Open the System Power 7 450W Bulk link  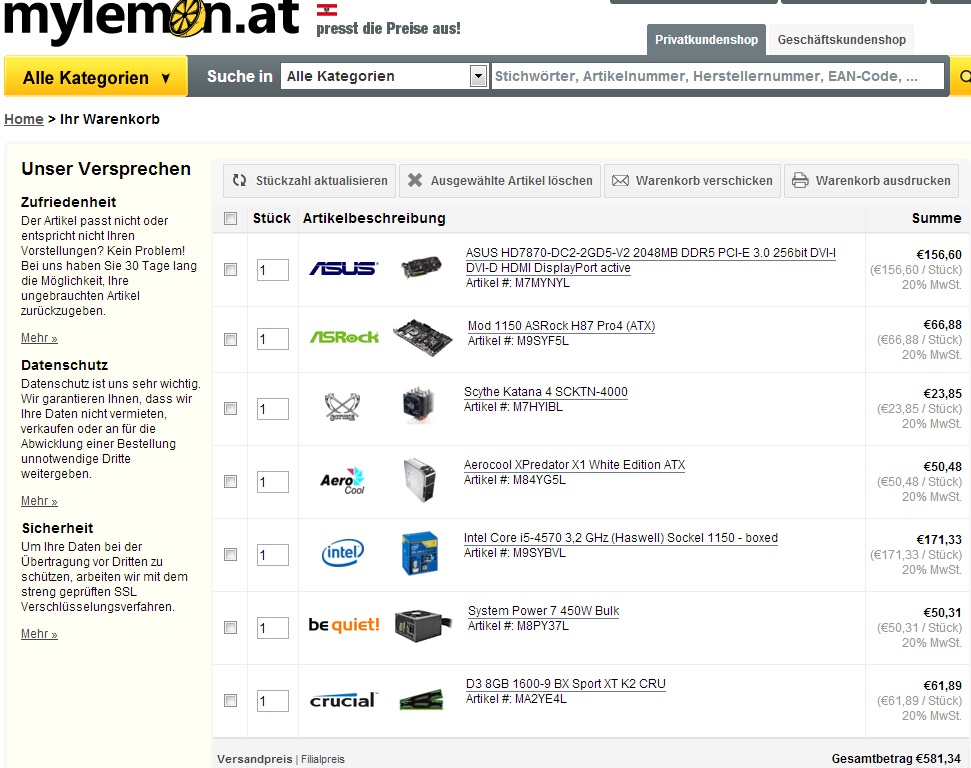pyautogui.click(x=543, y=611)
